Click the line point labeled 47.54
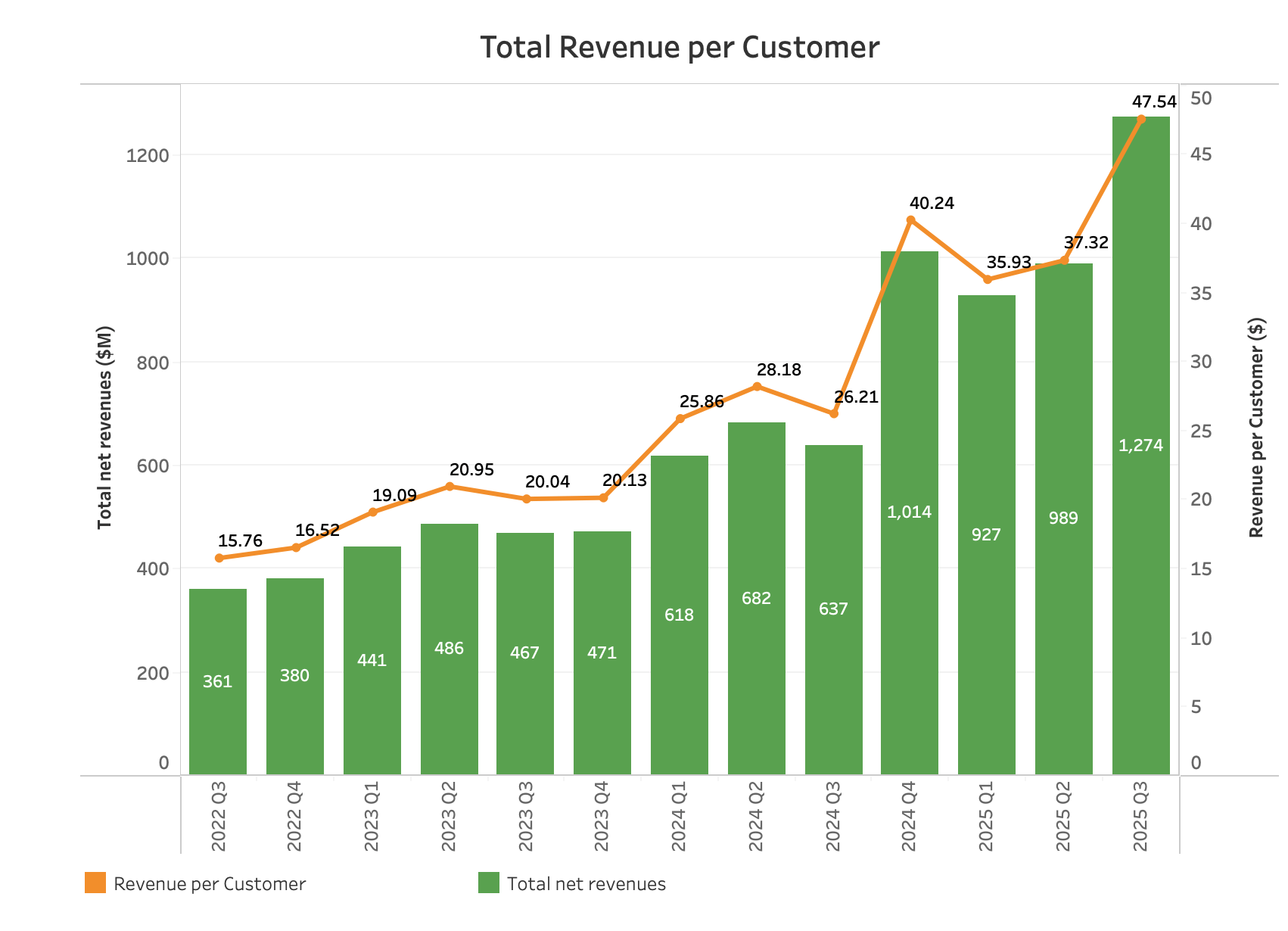Image resolution: width=1288 pixels, height=931 pixels. (1142, 119)
